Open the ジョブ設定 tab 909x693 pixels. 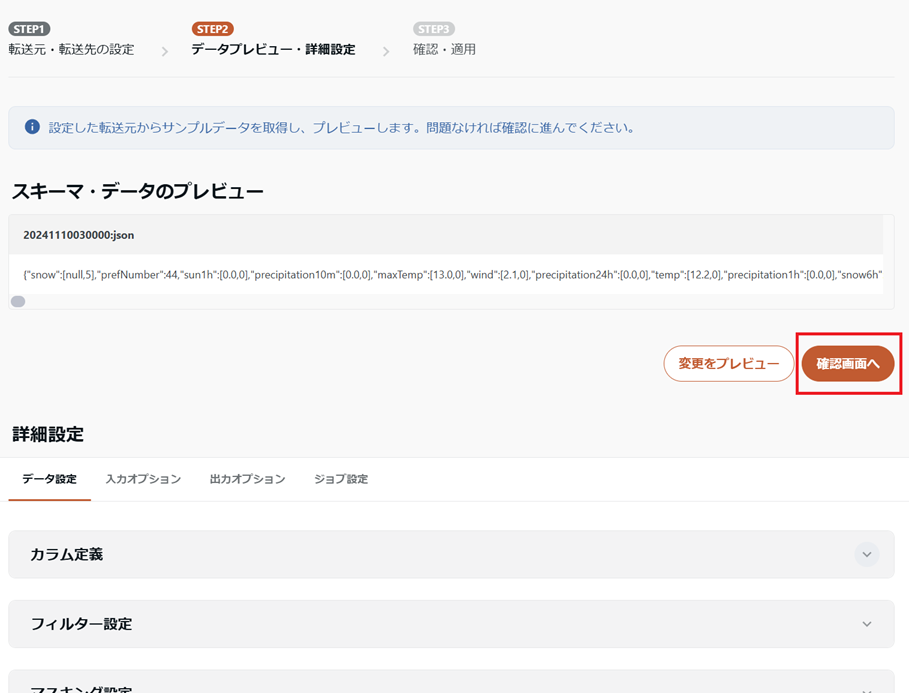pos(342,479)
